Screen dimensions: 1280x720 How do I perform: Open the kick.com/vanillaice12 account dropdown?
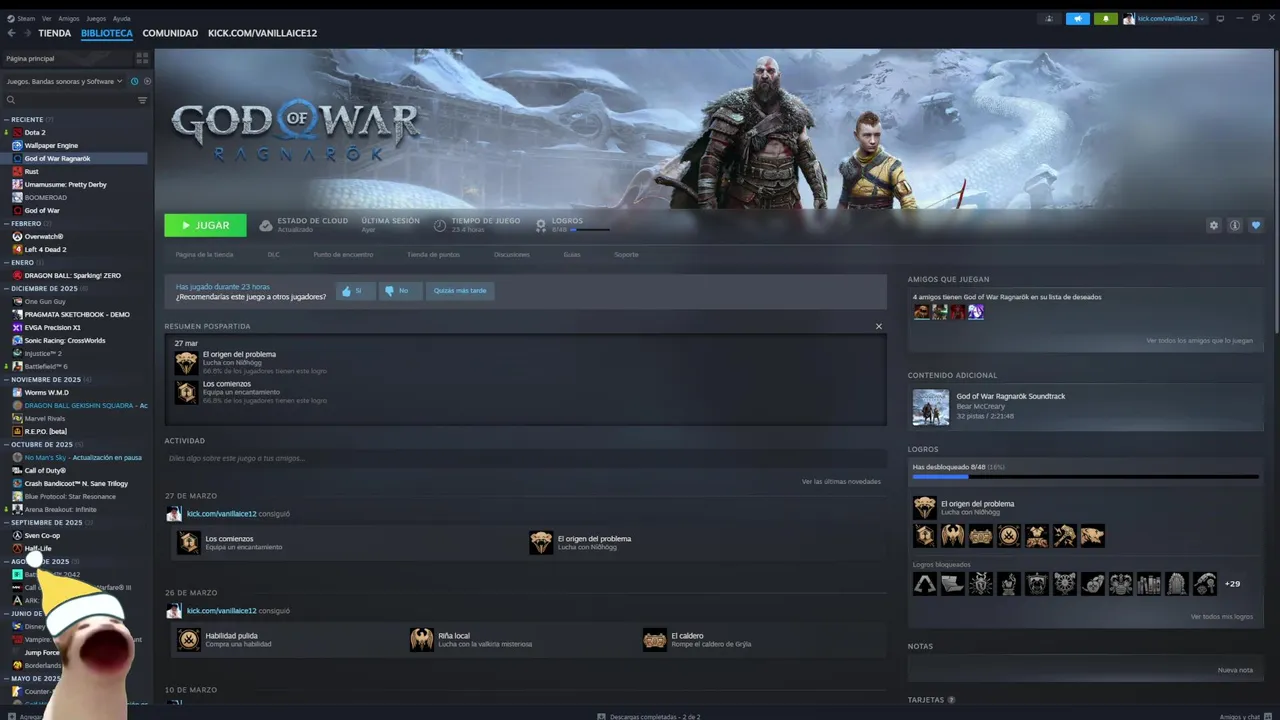pos(1165,18)
